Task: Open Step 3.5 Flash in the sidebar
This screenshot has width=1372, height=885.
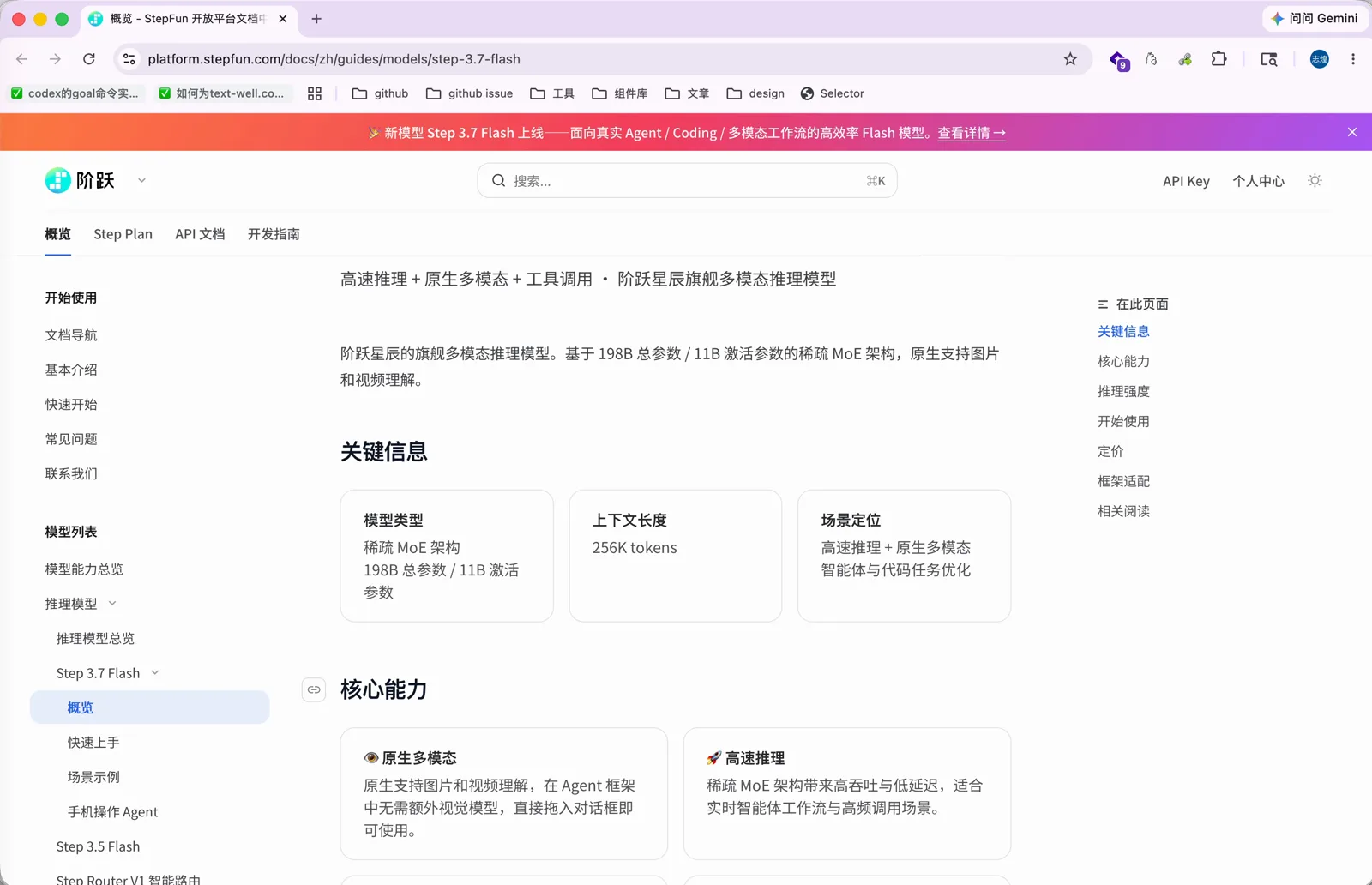Action: (x=98, y=846)
